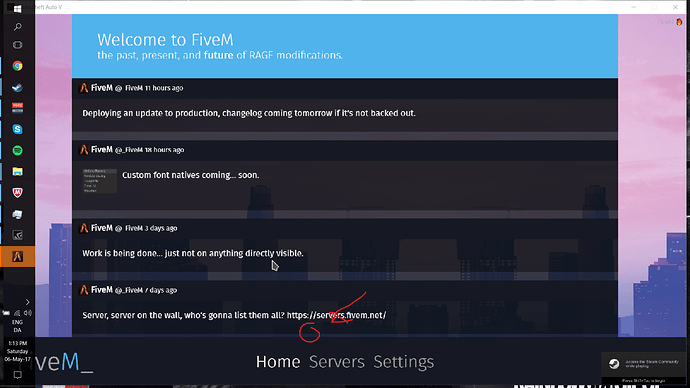
Task: Open Google Chrome from the taskbar
Action: pyautogui.click(x=18, y=66)
